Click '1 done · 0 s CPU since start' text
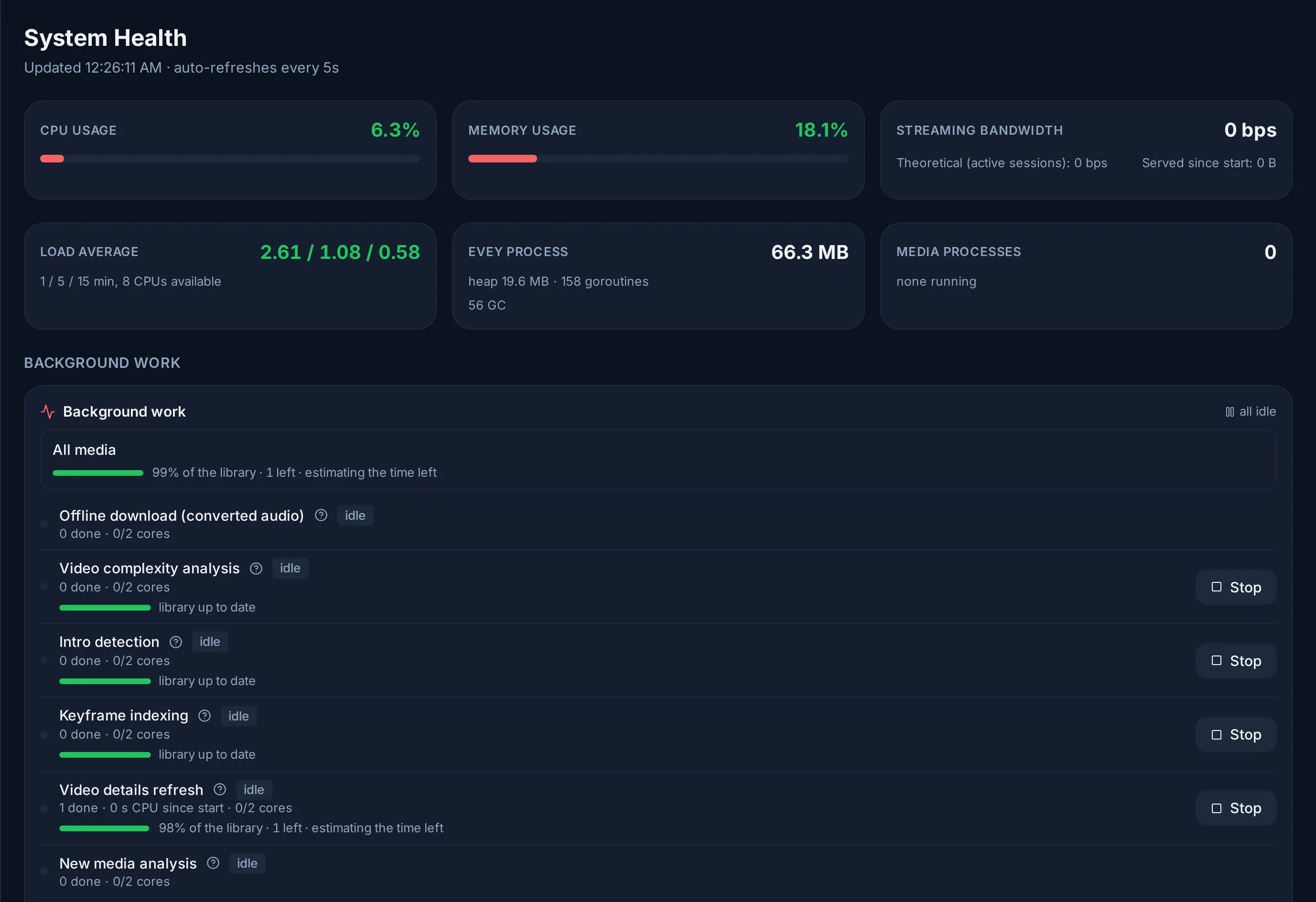Image resolution: width=1316 pixels, height=902 pixels. [141, 808]
